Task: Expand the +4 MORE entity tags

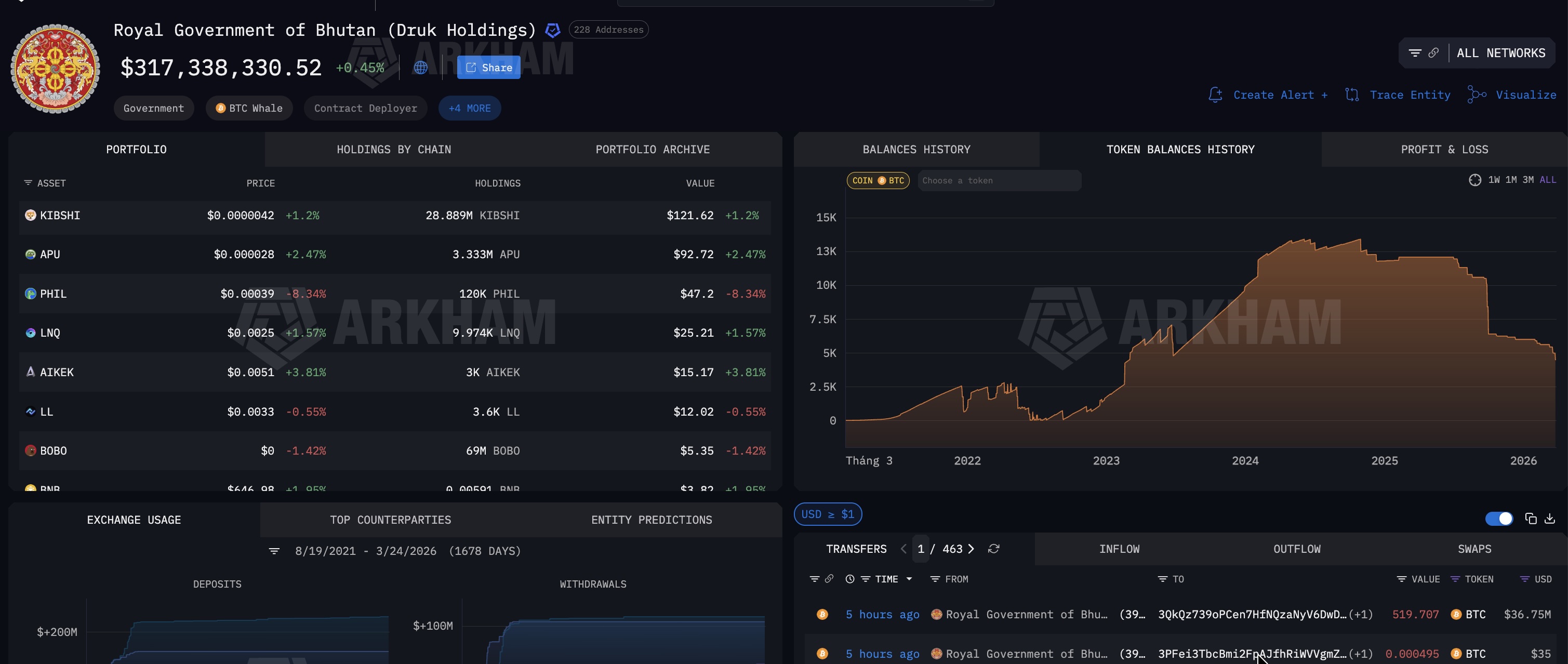Action: 469,108
